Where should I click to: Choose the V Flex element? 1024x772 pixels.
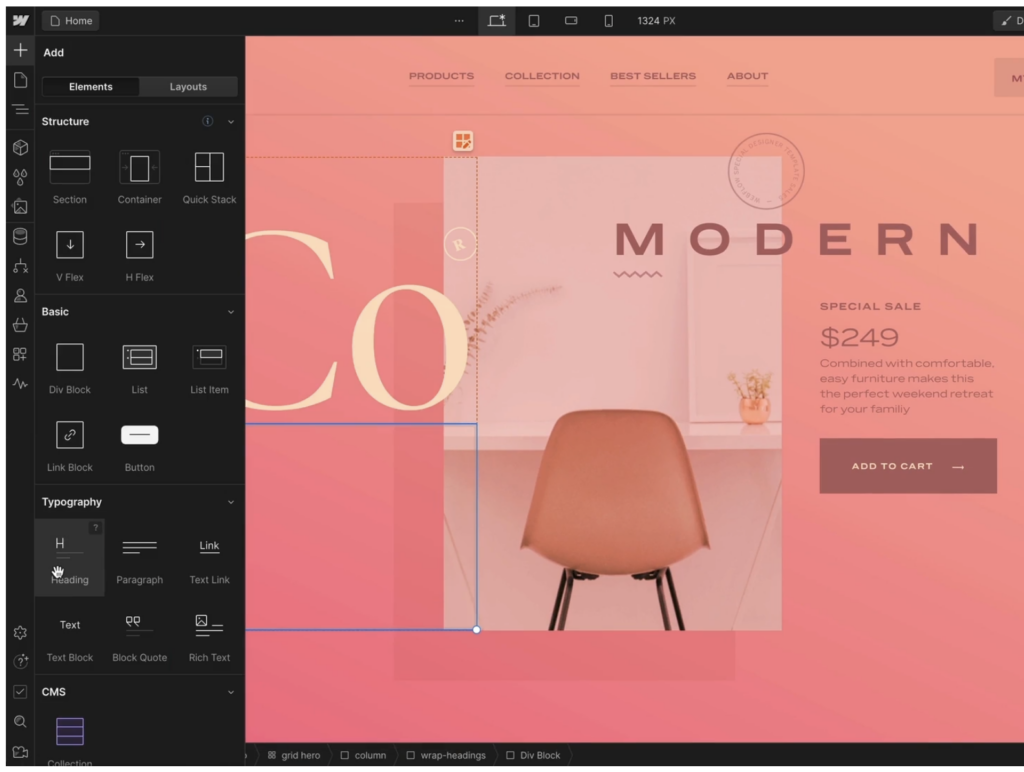pos(70,245)
